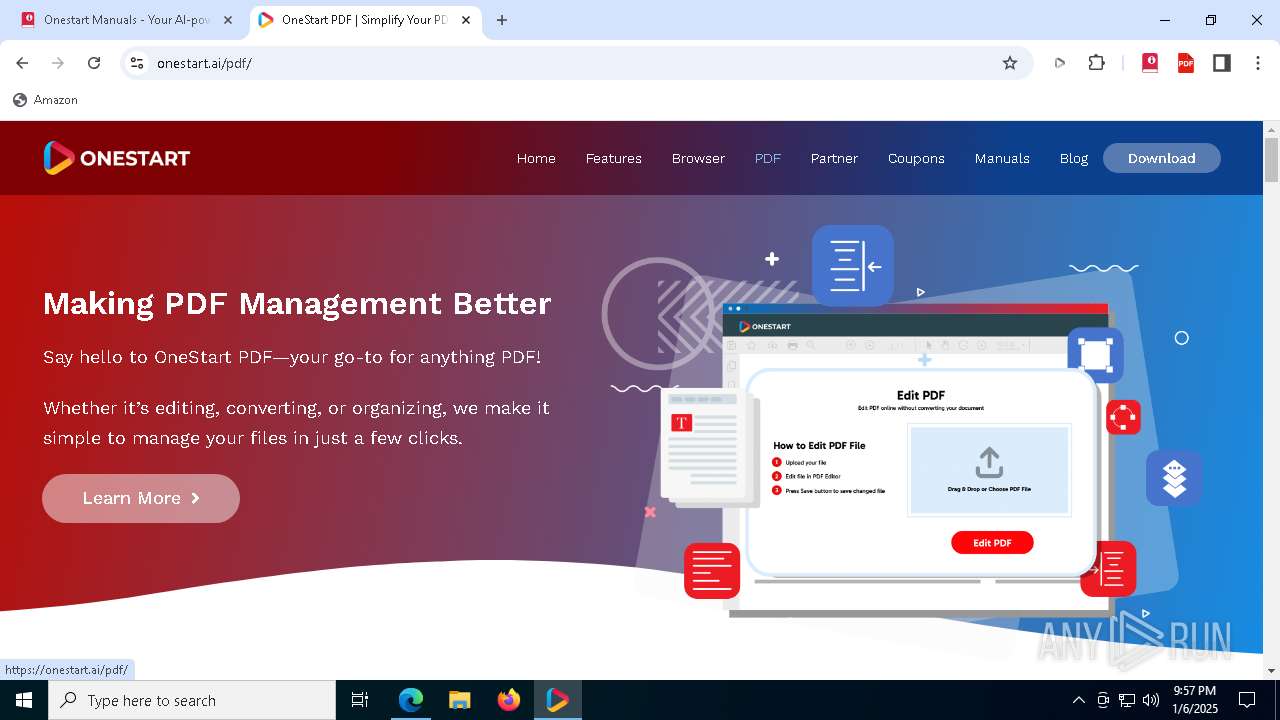Open the browser side panel icon
1280x720 pixels.
coord(1222,63)
